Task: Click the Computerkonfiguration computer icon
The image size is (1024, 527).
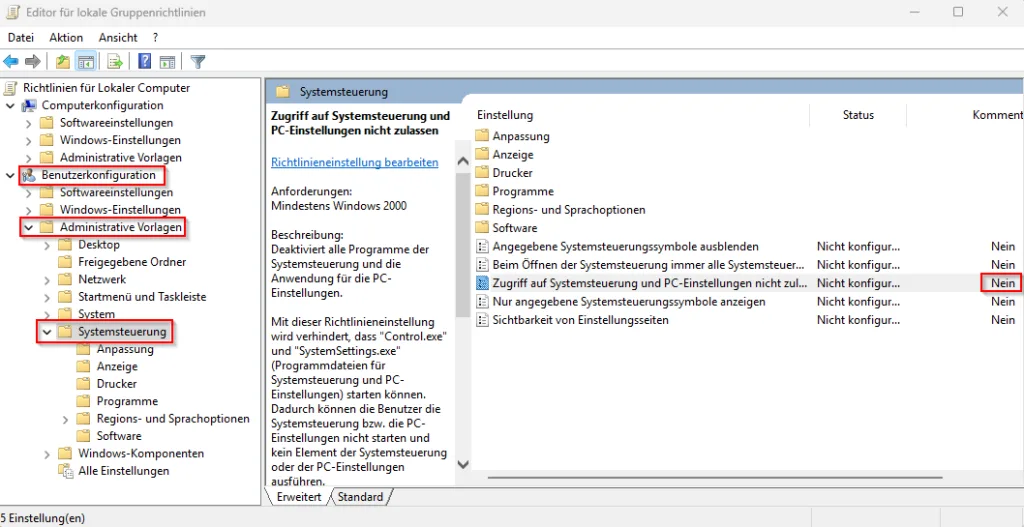Action: (30, 105)
